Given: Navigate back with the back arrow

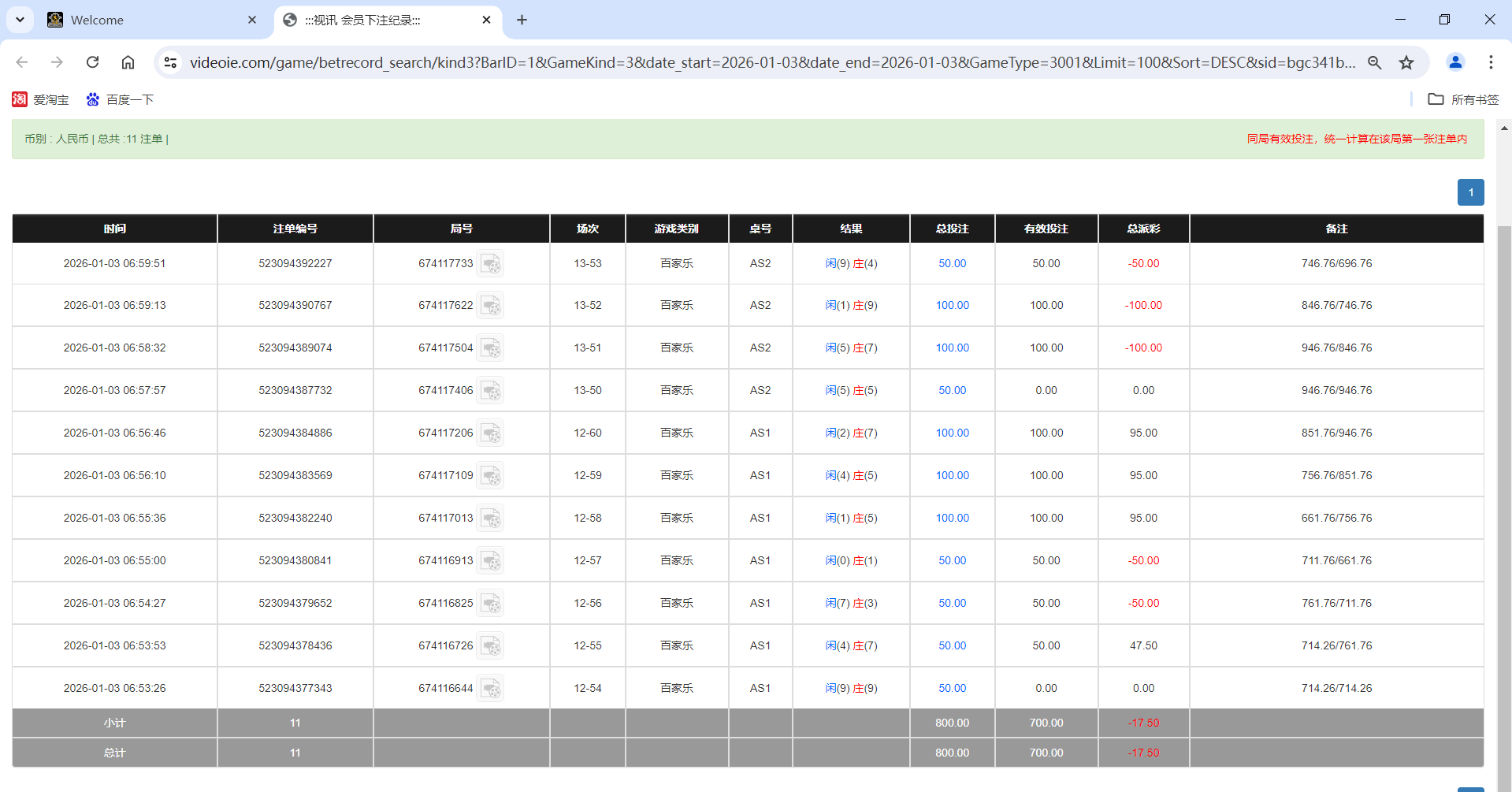Looking at the screenshot, I should click(21, 62).
